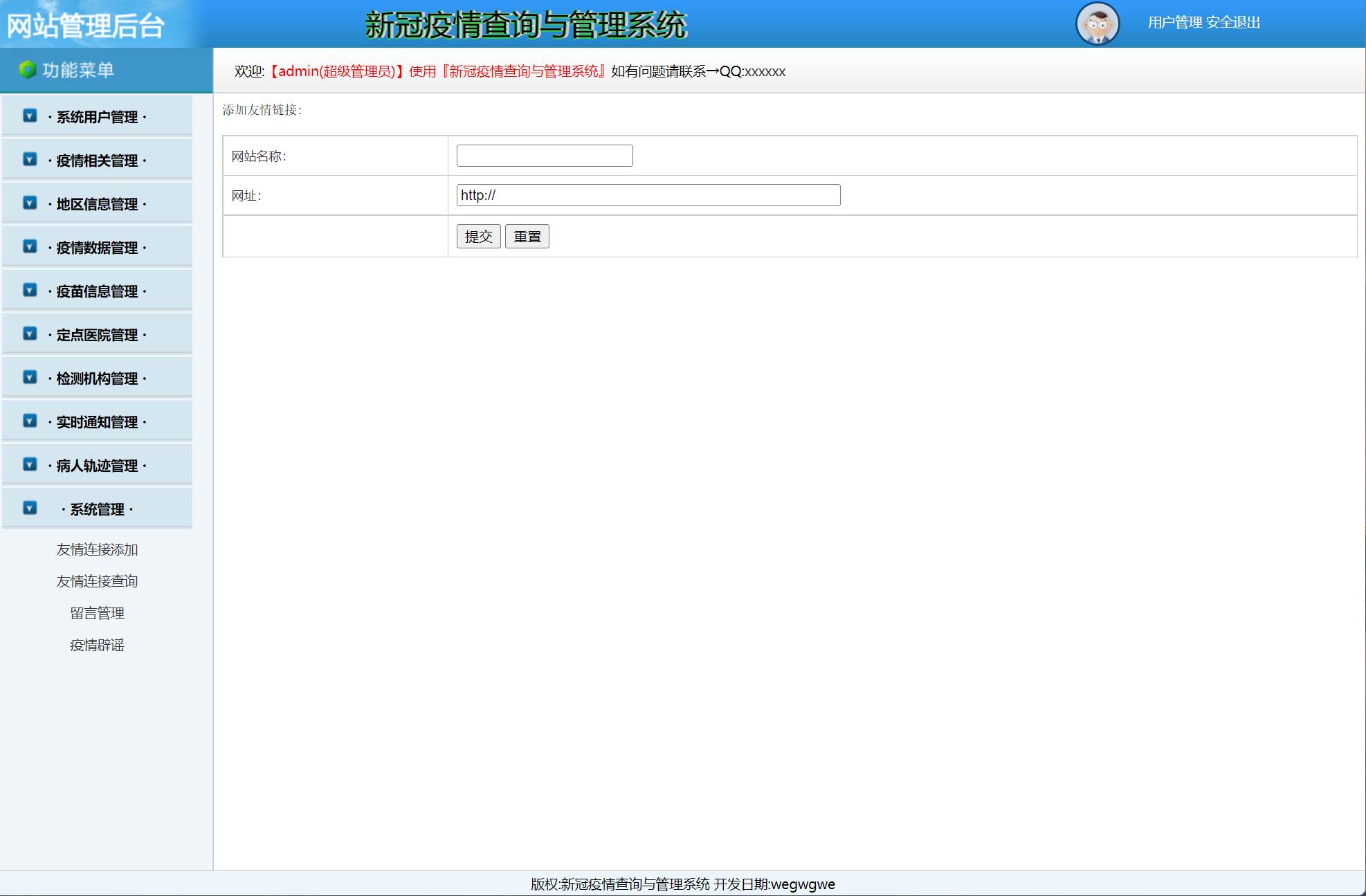Open 友情连接添加 submenu item
Viewport: 1366px width, 896px height.
pos(97,549)
